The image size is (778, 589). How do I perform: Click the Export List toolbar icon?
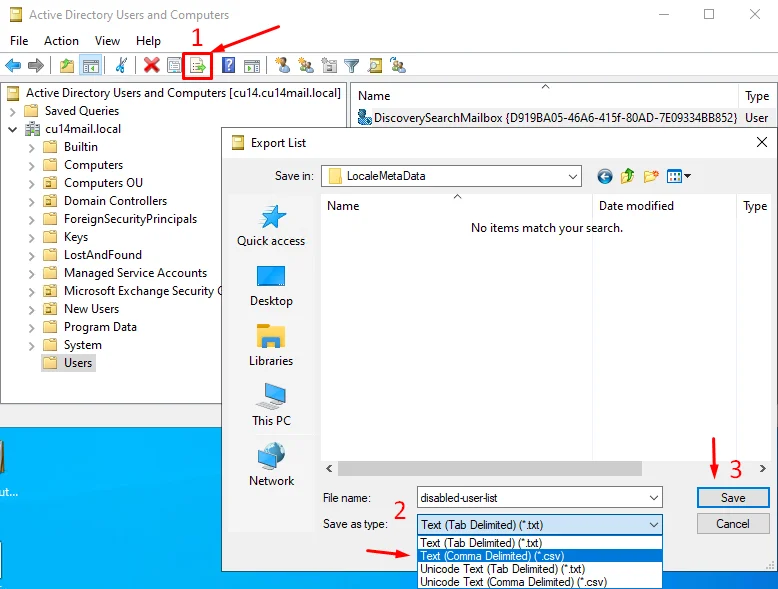click(198, 65)
